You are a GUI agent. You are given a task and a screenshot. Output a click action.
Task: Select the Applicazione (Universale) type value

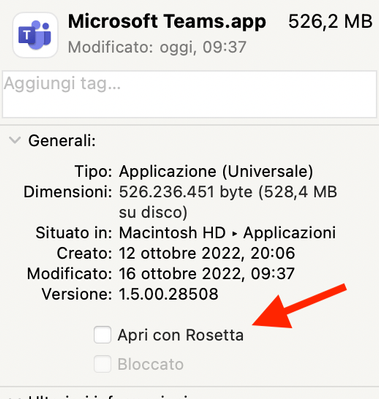point(216,172)
